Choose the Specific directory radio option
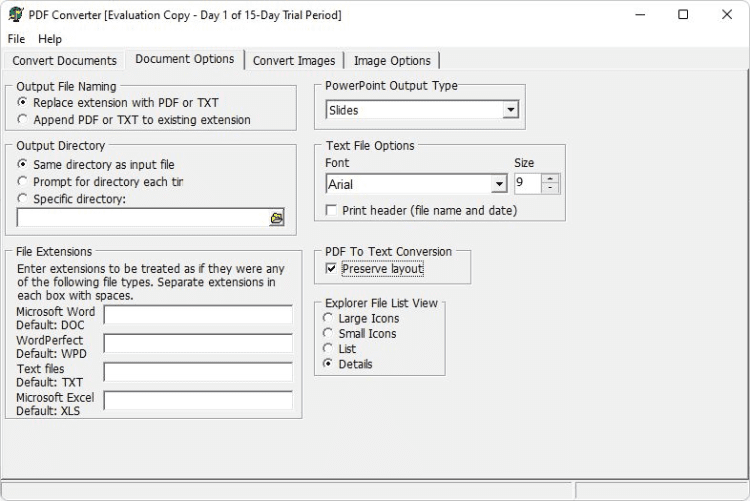The image size is (750, 501). pyautogui.click(x=23, y=199)
